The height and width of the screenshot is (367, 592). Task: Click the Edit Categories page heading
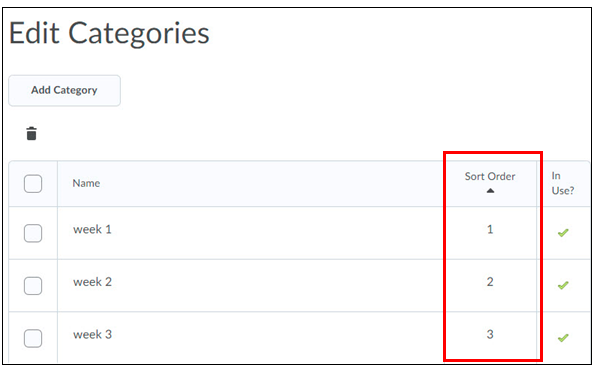coord(109,34)
